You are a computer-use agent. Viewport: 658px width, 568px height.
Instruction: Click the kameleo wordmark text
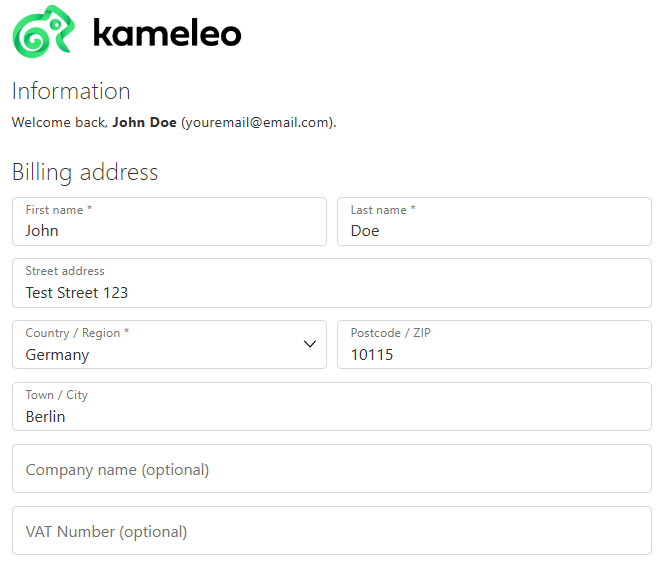[x=167, y=33]
